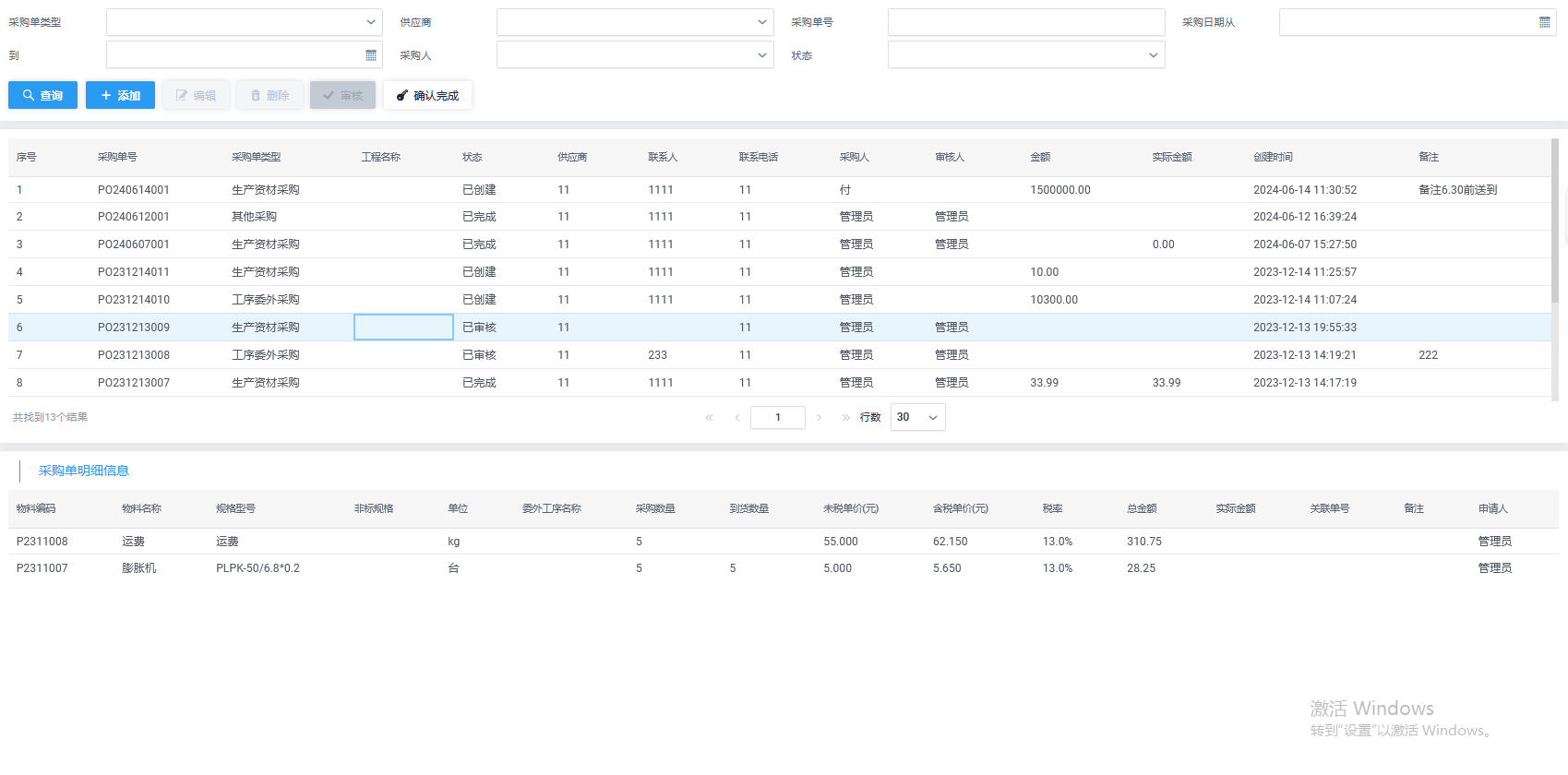Go to first page of results
Image resolution: width=1568 pixels, height=775 pixels.
709,417
